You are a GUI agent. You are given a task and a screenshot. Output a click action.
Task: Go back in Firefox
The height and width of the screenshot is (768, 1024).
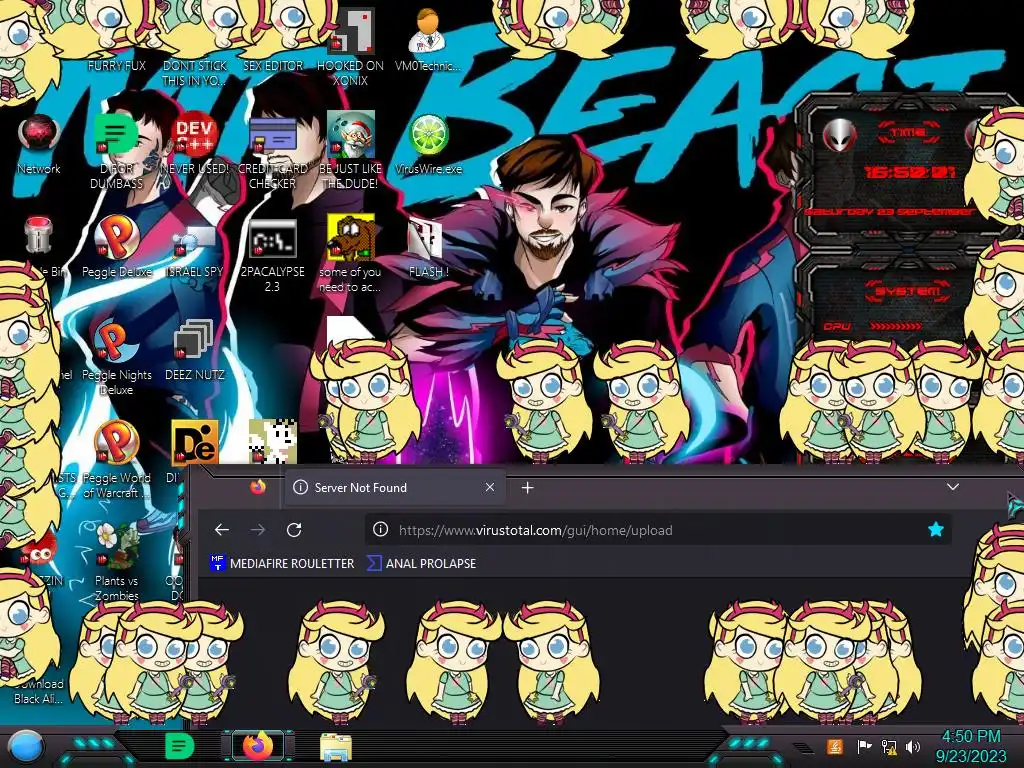click(221, 530)
